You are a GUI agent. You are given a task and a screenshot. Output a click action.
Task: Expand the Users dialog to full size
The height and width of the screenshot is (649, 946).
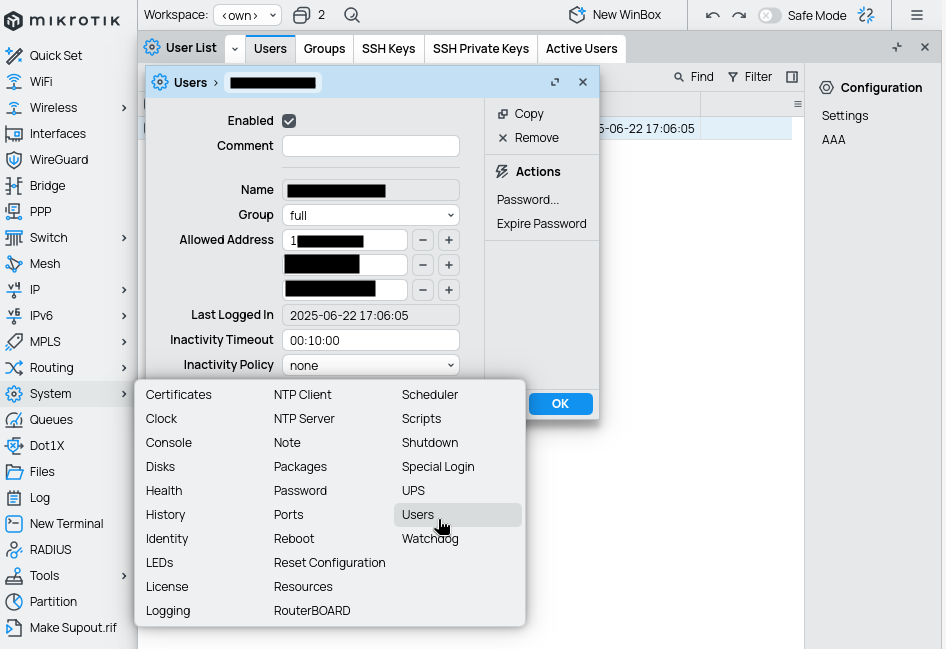(554, 82)
